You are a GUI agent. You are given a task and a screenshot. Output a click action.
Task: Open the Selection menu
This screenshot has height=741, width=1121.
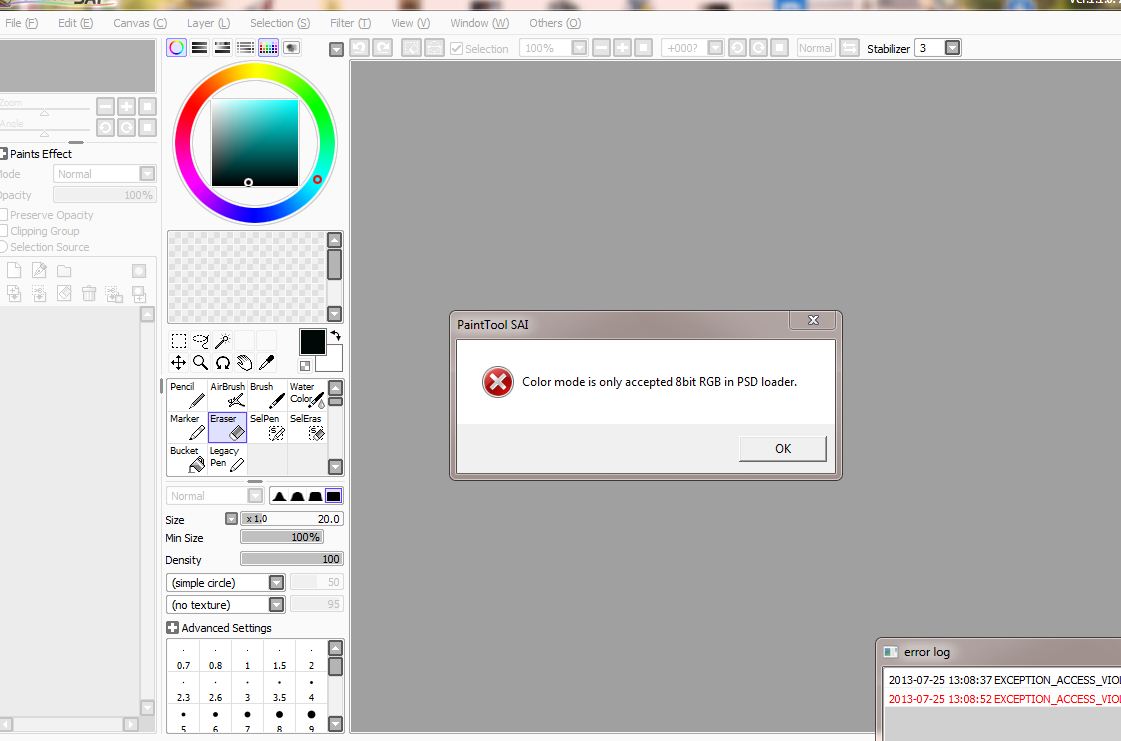point(280,23)
